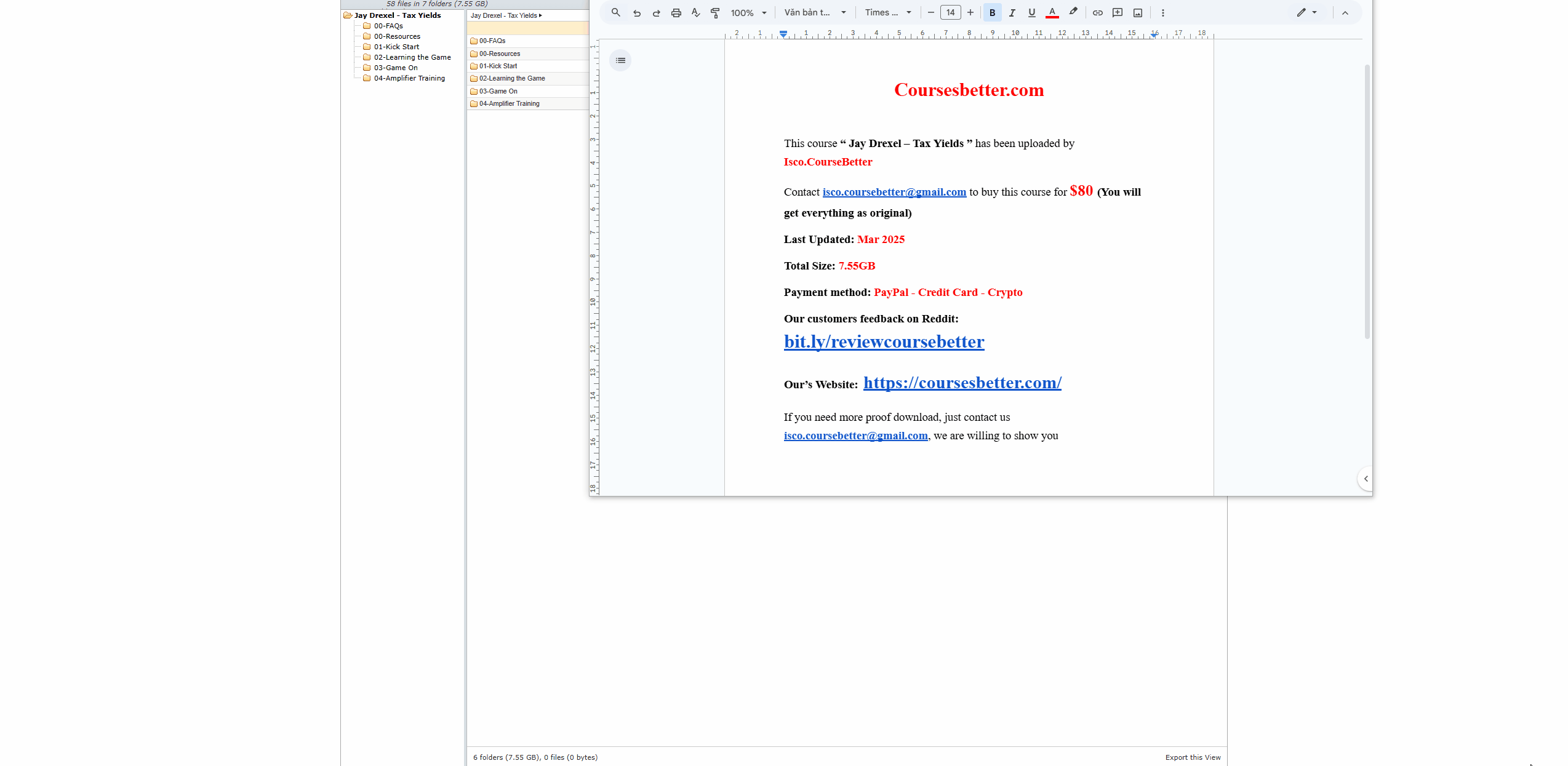This screenshot has width=1568, height=766.
Task: Collapse the toolbar with the caret icon
Action: 1345,12
